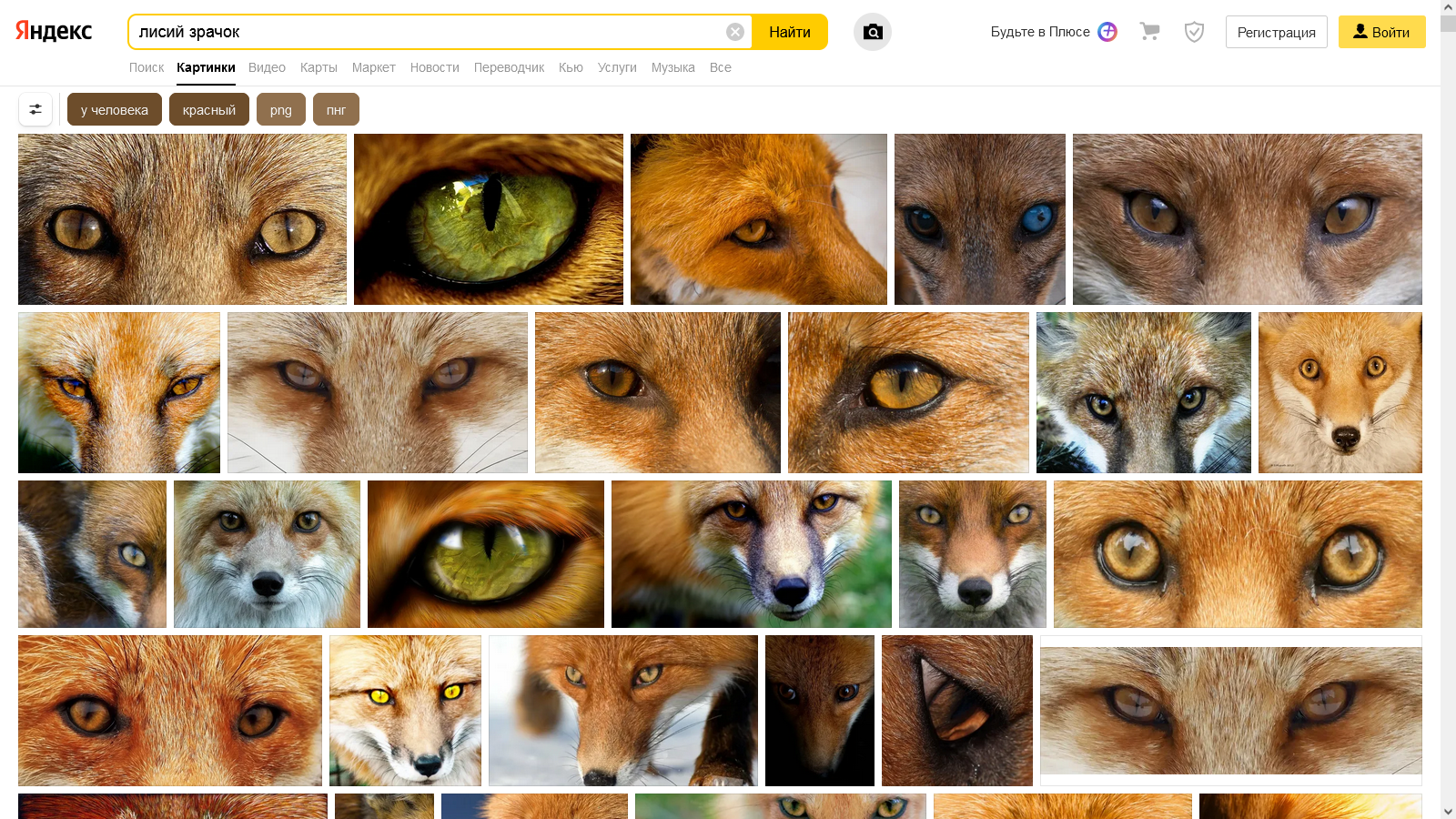The width and height of the screenshot is (1456, 819).
Task: Toggle the "у человека" filter chip
Action: coord(115,109)
